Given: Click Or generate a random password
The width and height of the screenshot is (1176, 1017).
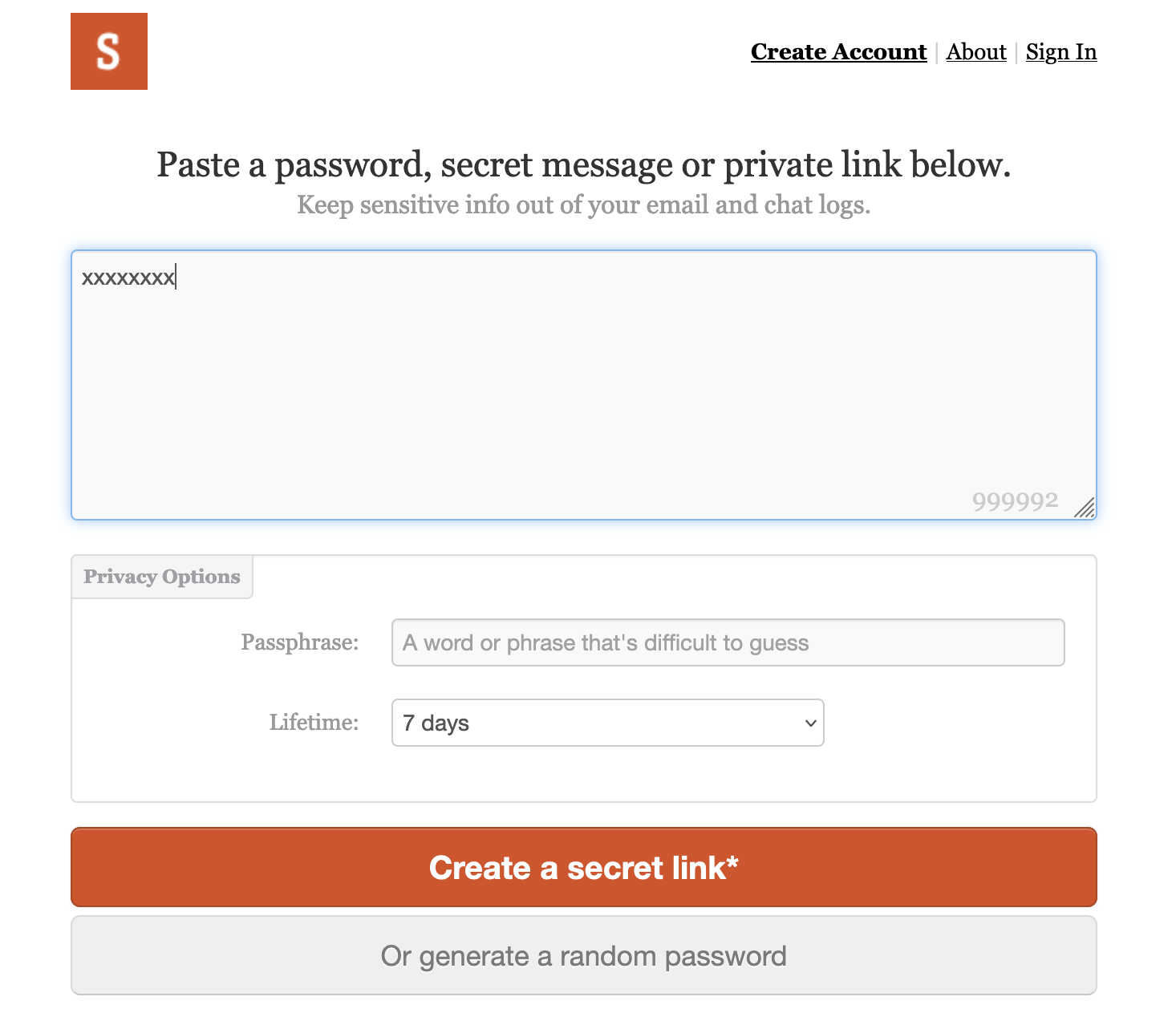Looking at the screenshot, I should (x=584, y=955).
